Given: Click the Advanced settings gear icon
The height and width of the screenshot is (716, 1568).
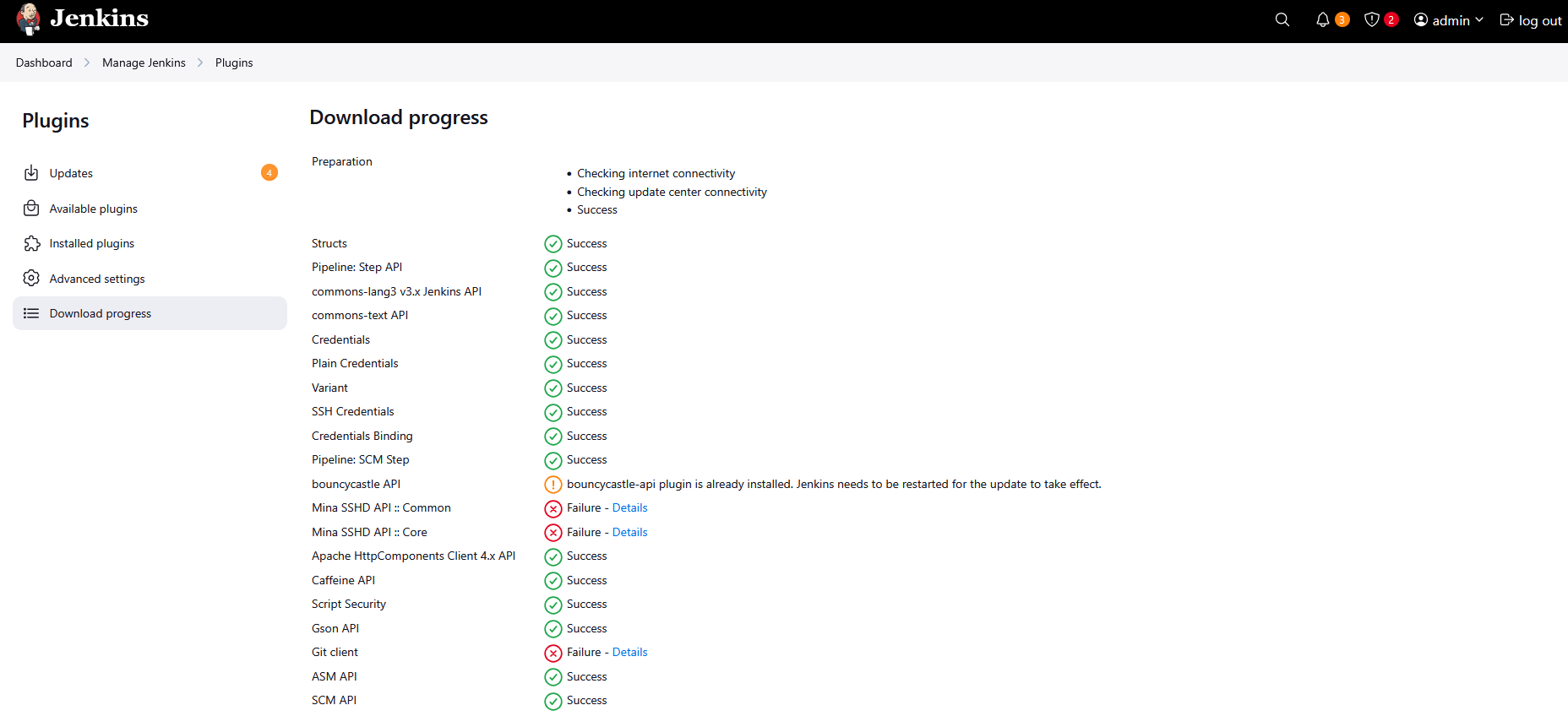Looking at the screenshot, I should tap(31, 279).
